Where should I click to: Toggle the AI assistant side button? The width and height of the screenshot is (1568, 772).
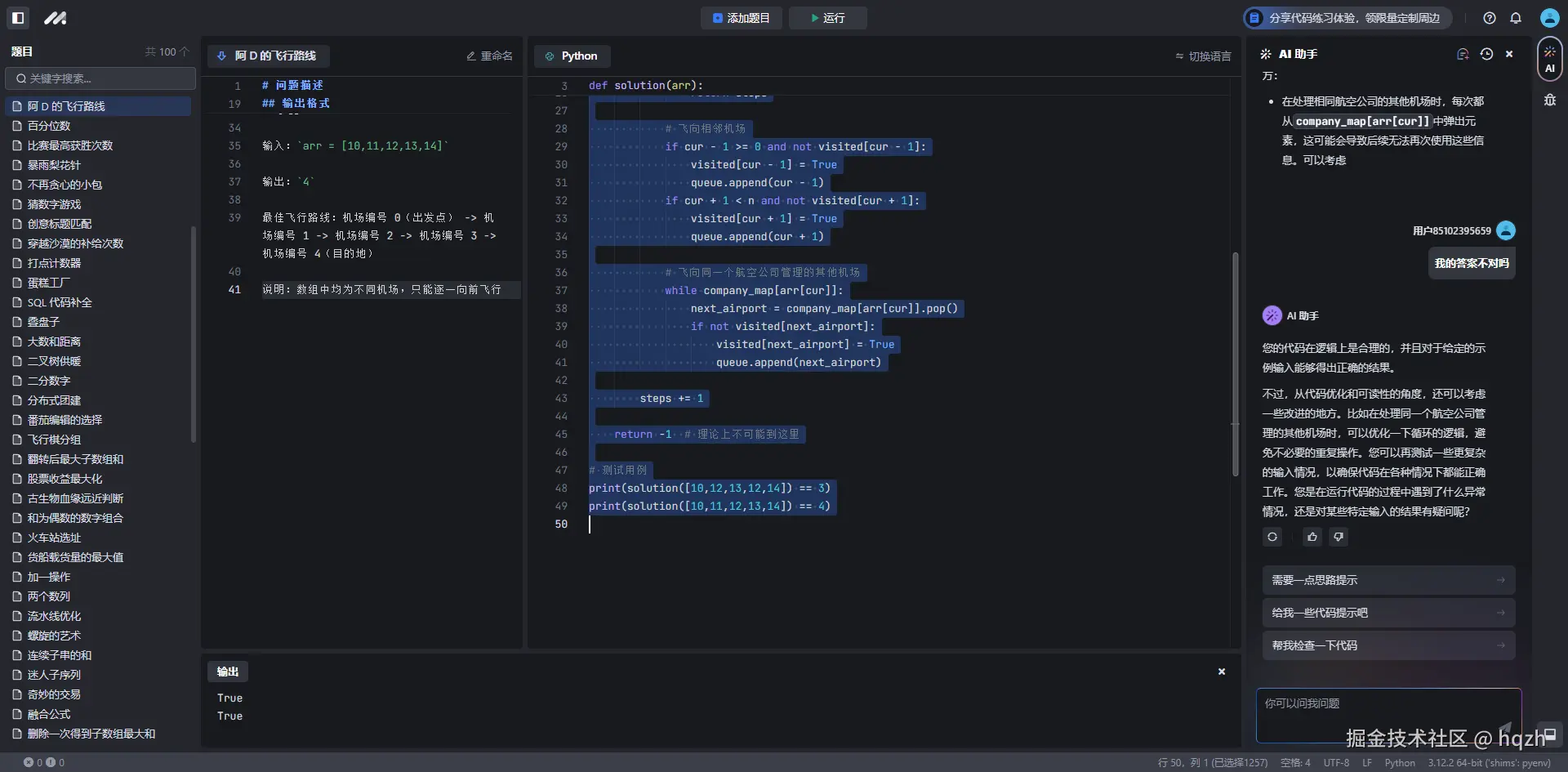pyautogui.click(x=1549, y=60)
